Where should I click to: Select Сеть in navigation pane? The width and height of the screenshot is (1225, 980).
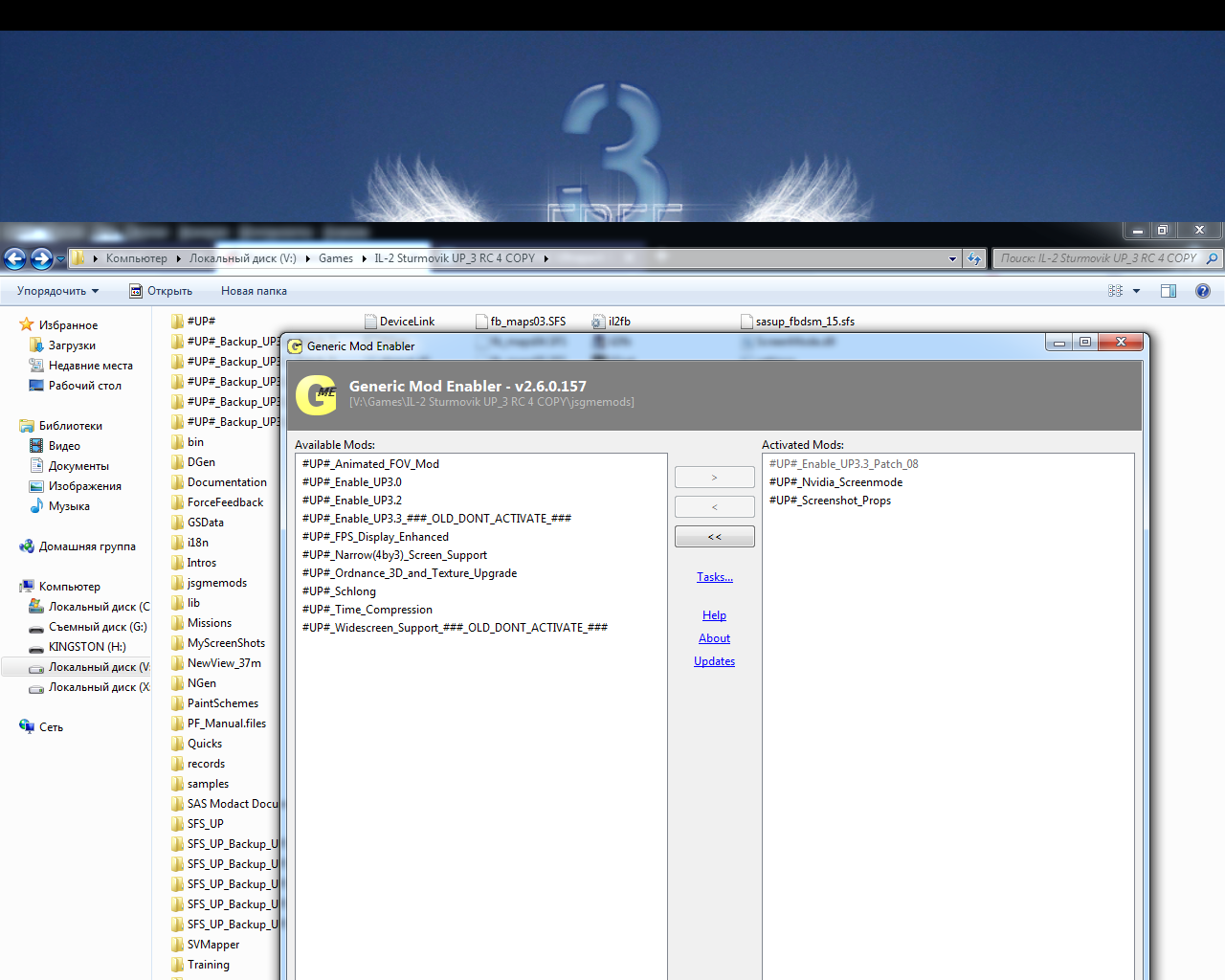coord(51,727)
